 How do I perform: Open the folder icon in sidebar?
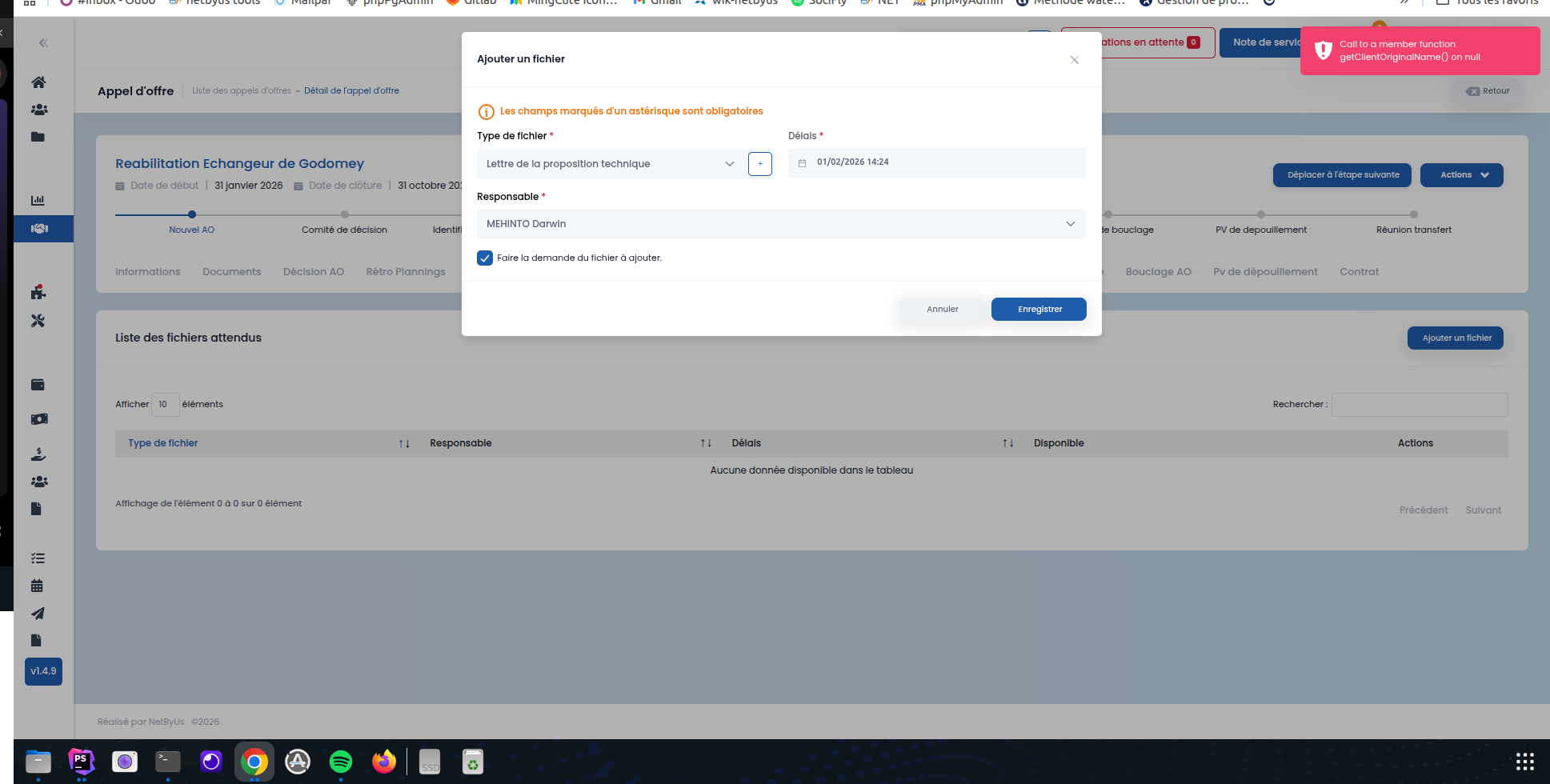[x=38, y=137]
